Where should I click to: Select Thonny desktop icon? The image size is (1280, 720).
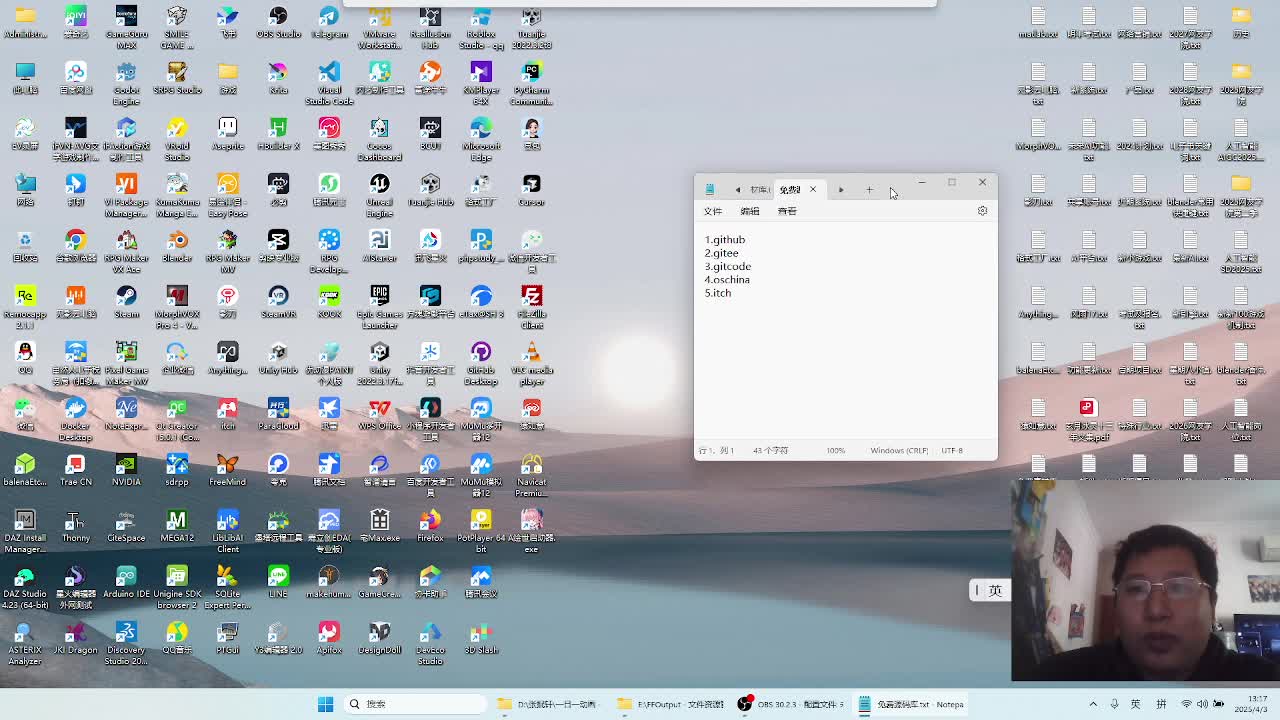pos(75,527)
